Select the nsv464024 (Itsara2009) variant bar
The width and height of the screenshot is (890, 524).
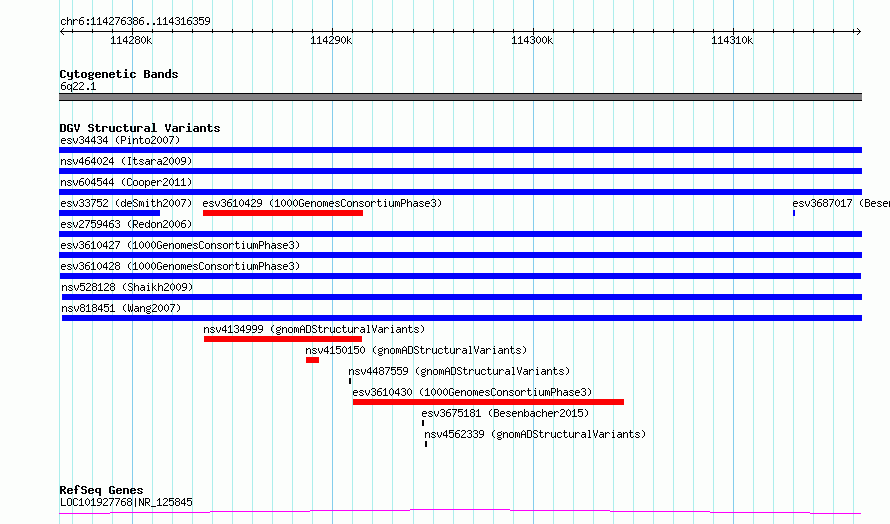(460, 171)
